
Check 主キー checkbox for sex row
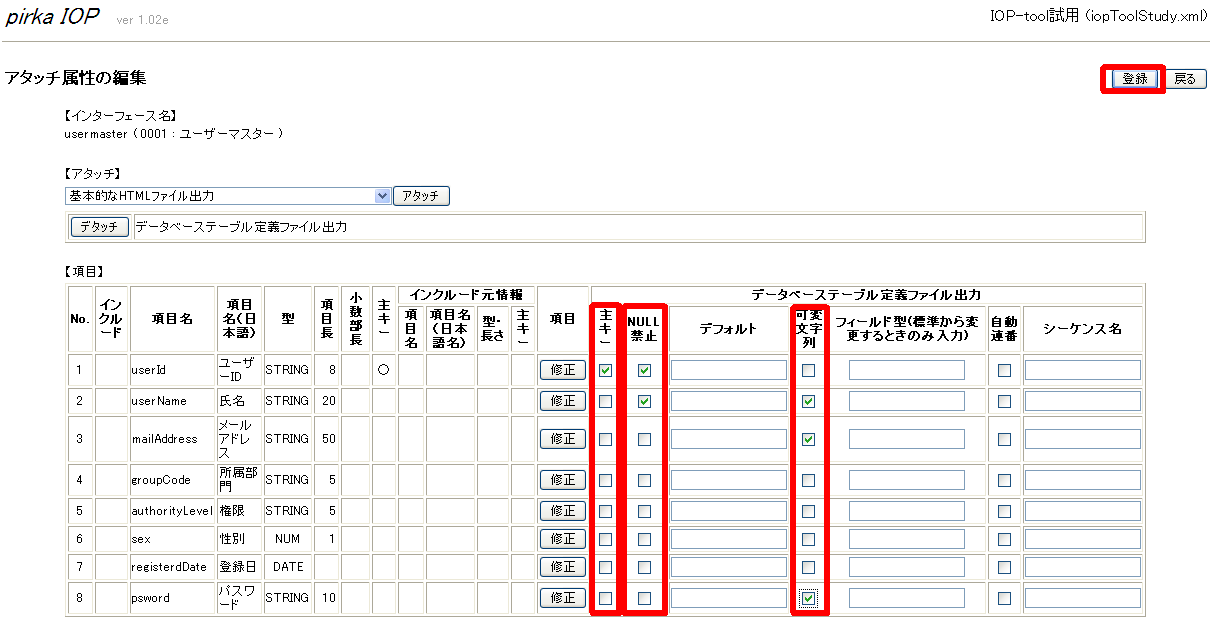[605, 539]
